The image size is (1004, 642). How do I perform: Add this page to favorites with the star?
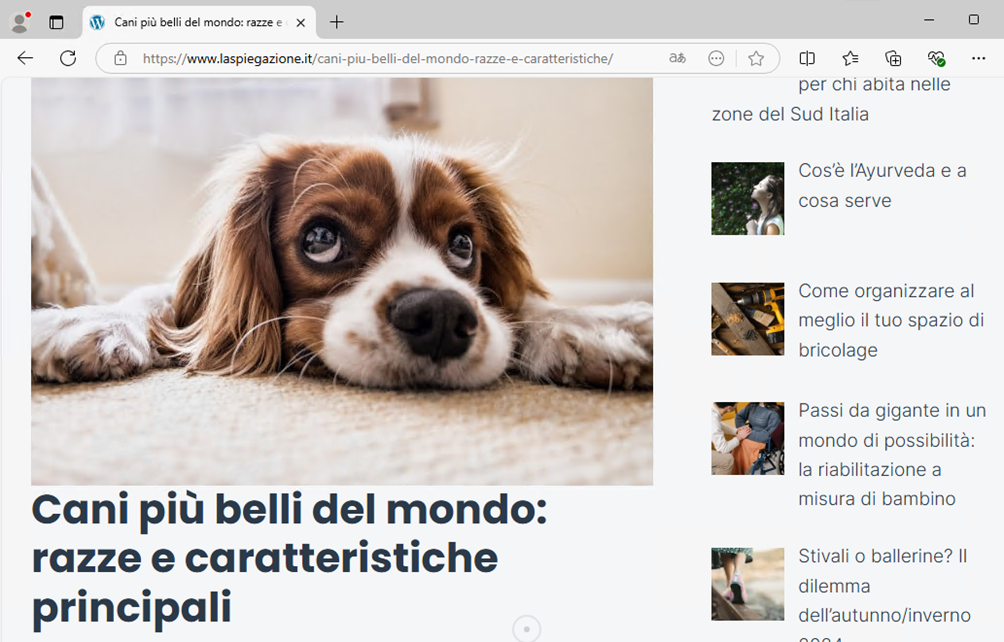[756, 58]
